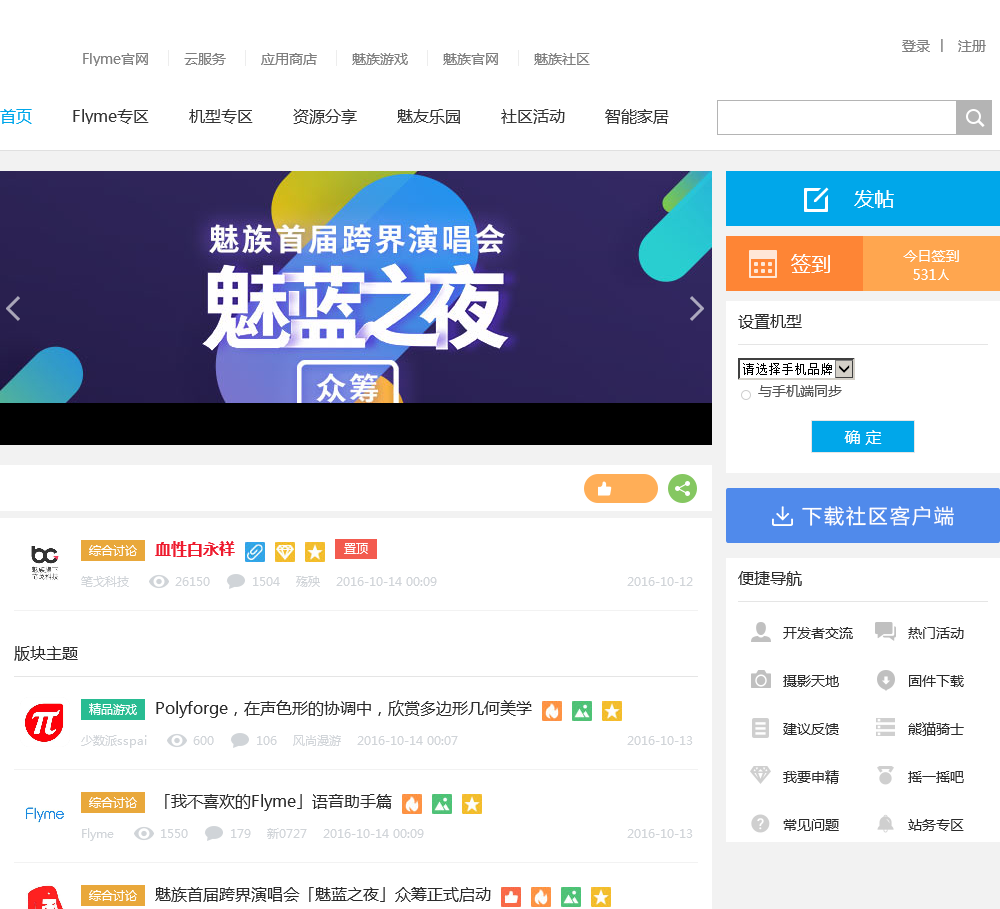Click star icon on 语音助手篇 post
The width and height of the screenshot is (1000, 909).
pyautogui.click(x=472, y=804)
